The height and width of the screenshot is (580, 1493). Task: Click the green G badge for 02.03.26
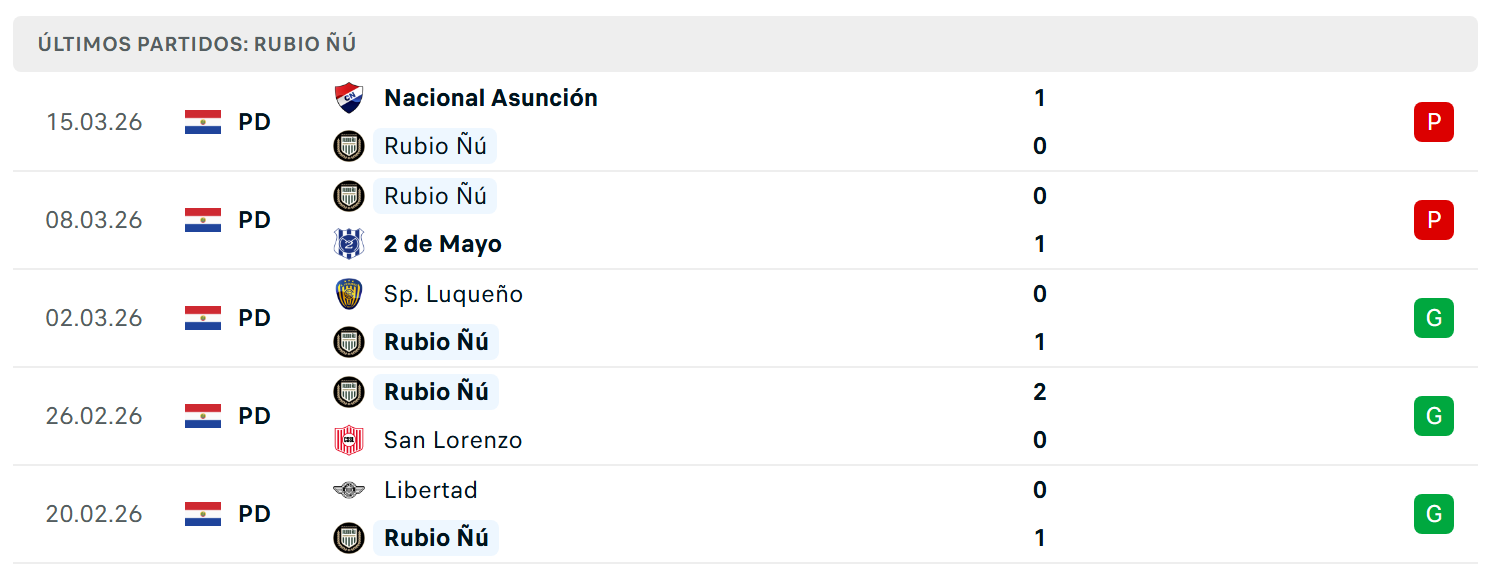[x=1433, y=318]
